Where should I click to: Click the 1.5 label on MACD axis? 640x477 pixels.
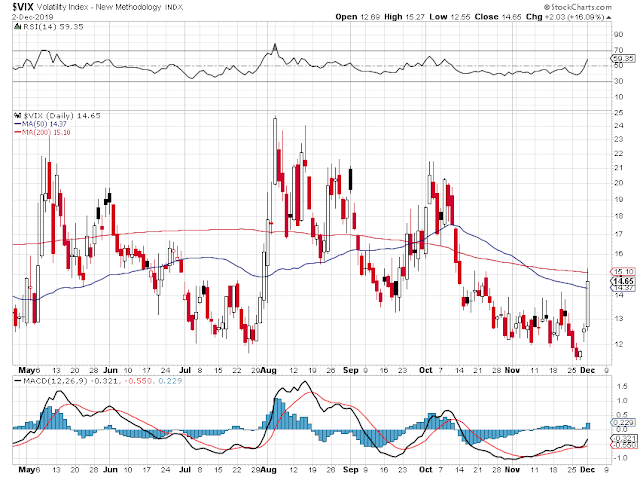point(622,387)
